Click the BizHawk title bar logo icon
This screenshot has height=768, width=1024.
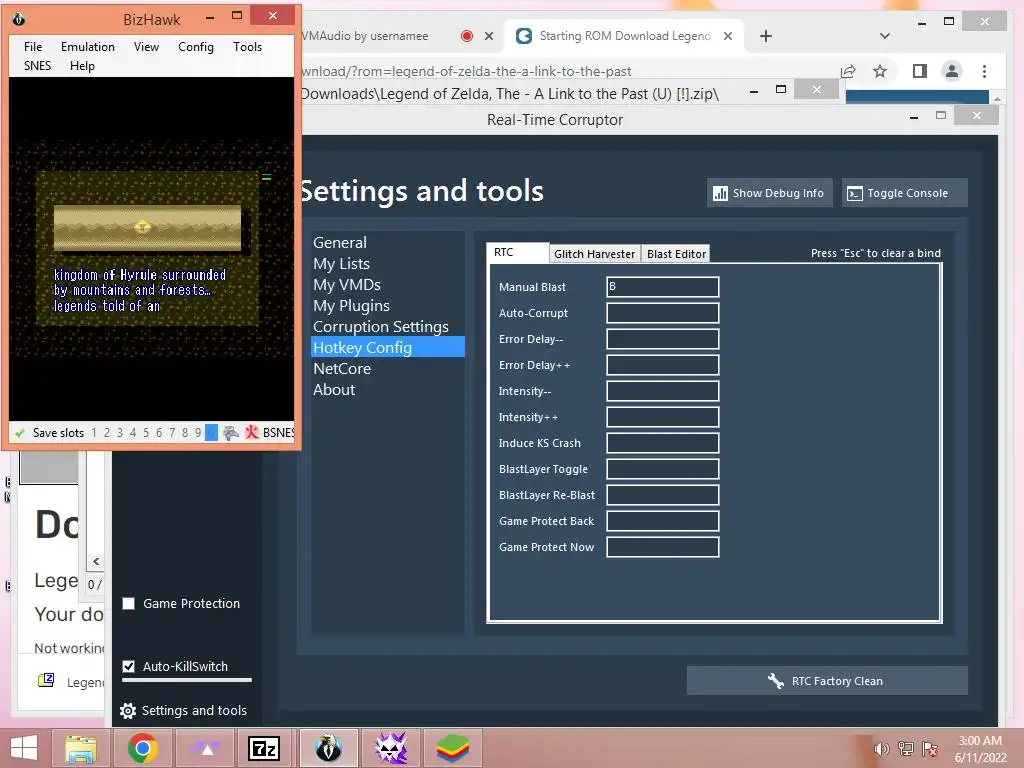[x=19, y=19]
